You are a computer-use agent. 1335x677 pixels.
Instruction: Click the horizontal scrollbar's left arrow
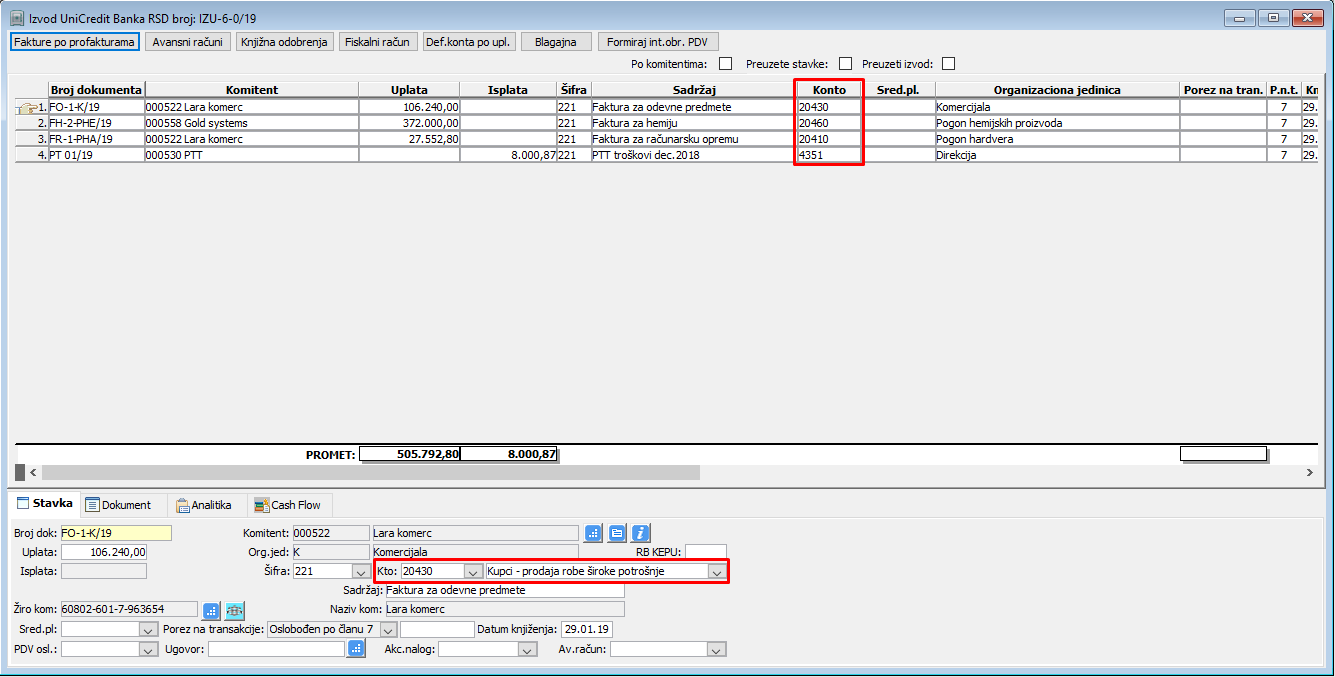pyautogui.click(x=32, y=472)
